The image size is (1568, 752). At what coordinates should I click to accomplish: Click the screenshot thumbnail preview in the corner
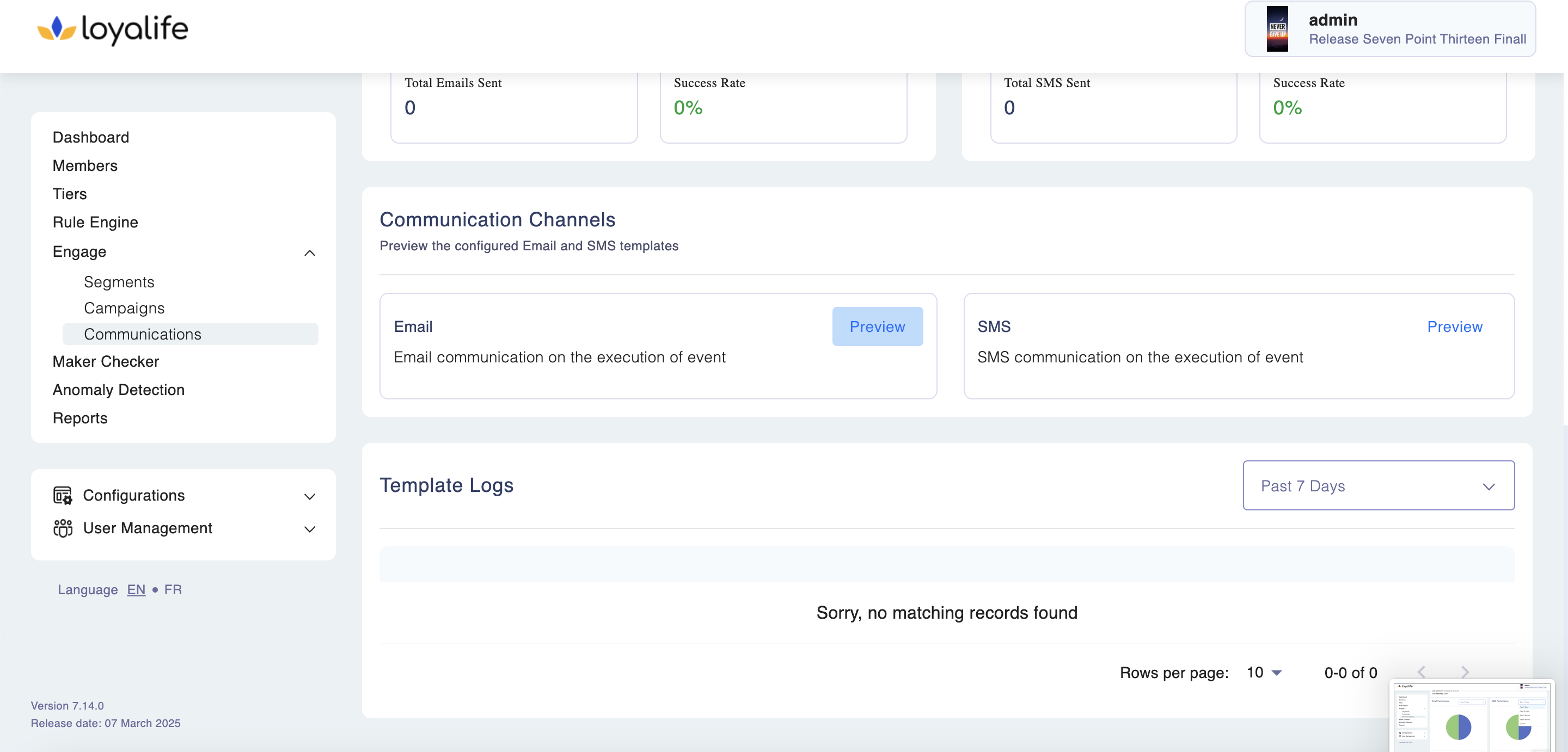(x=1471, y=716)
